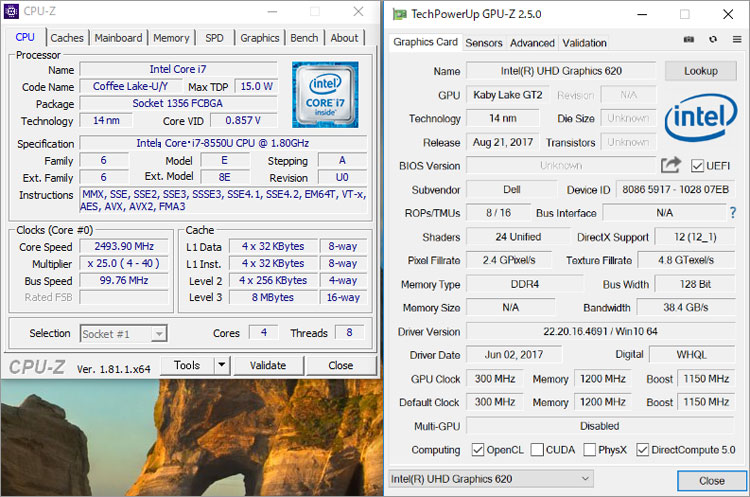The height and width of the screenshot is (497, 750).
Task: Click the Device ID value 8086 5917
Action: point(675,189)
